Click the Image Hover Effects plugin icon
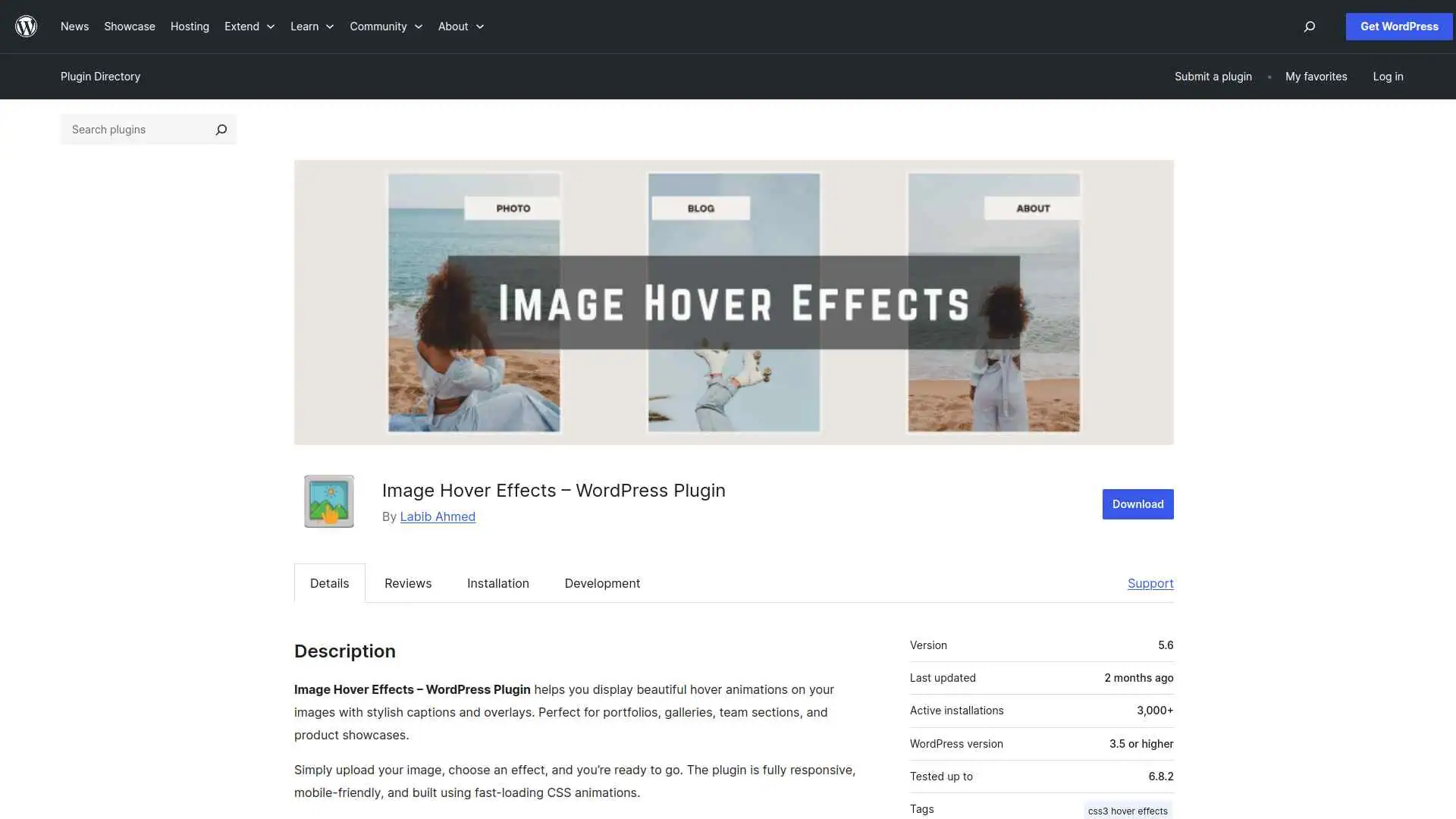Image resolution: width=1456 pixels, height=819 pixels. click(x=328, y=500)
